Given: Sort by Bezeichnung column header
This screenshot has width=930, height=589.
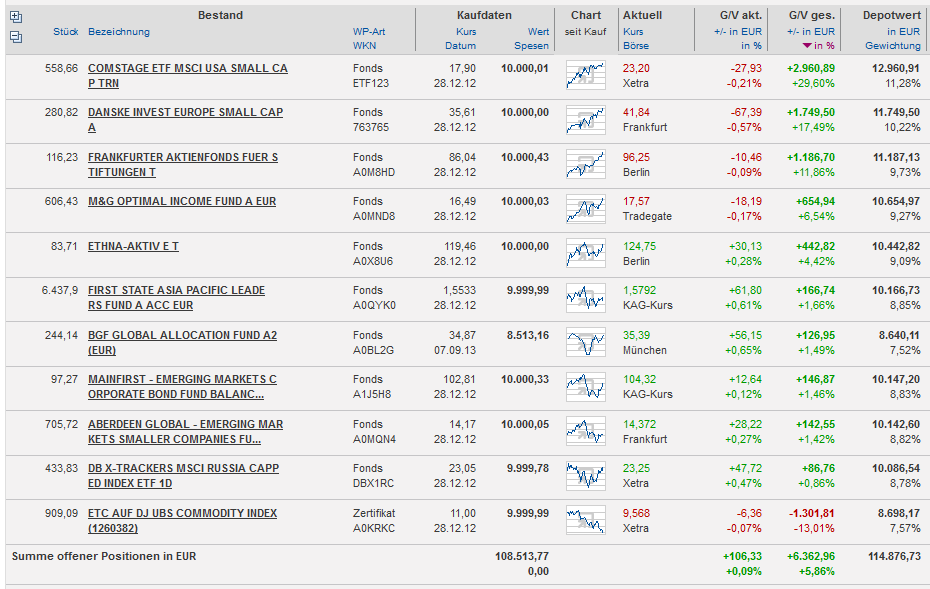Looking at the screenshot, I should pyautogui.click(x=119, y=31).
